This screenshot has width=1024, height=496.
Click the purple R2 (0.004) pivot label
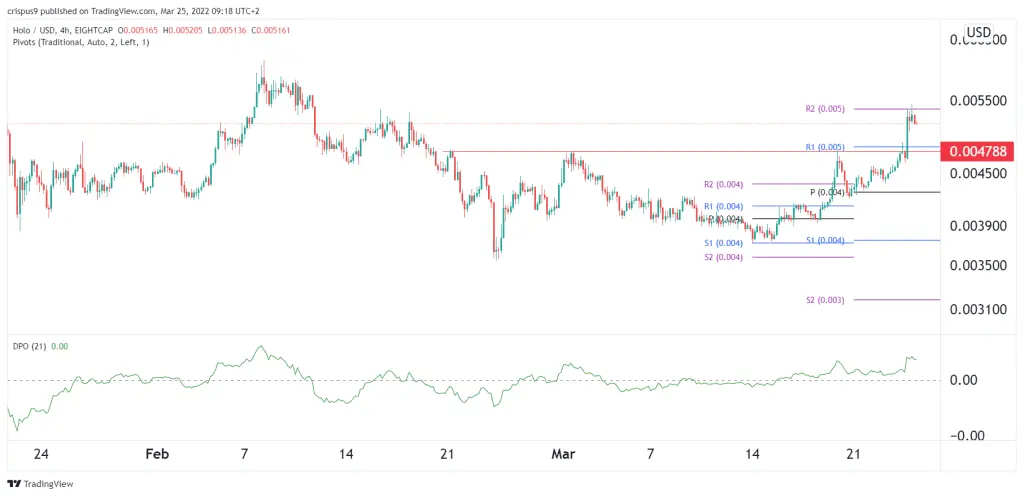tap(724, 184)
